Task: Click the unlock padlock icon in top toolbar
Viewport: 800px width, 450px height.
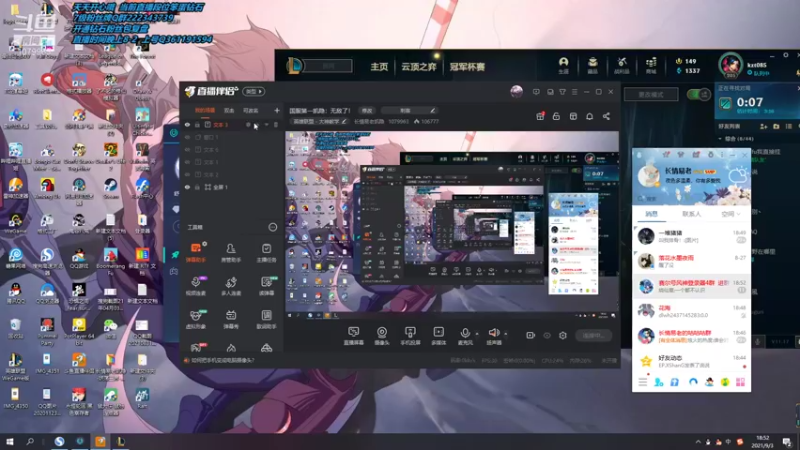Action: (556, 116)
